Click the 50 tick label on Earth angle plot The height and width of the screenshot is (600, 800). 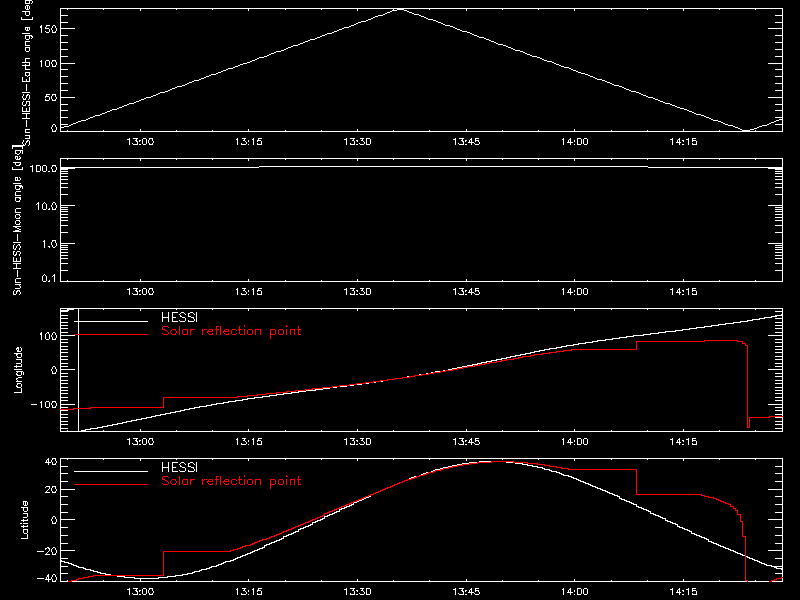(x=51, y=97)
